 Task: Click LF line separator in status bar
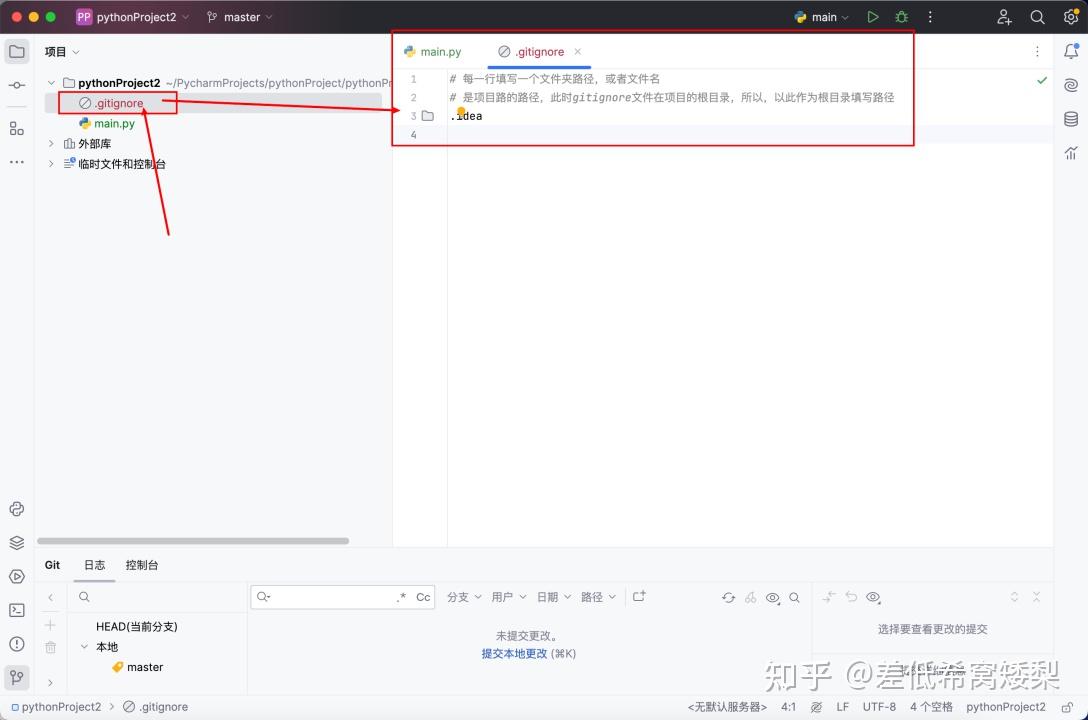pyautogui.click(x=842, y=707)
